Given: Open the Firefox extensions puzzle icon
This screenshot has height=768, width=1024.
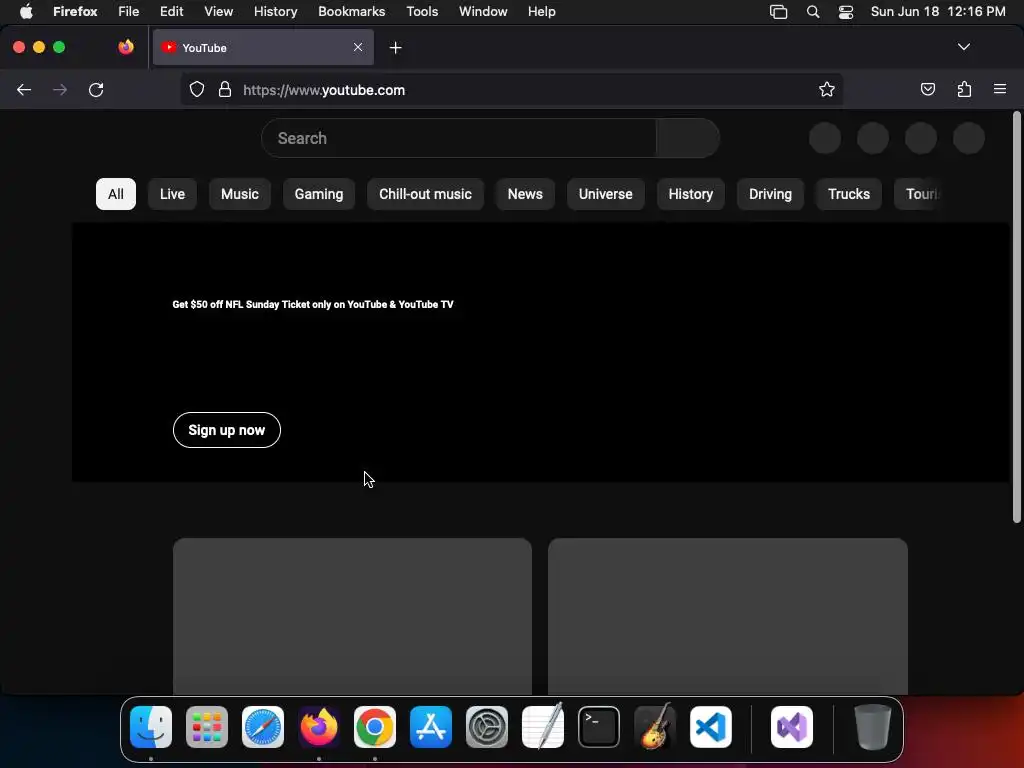Looking at the screenshot, I should (964, 89).
